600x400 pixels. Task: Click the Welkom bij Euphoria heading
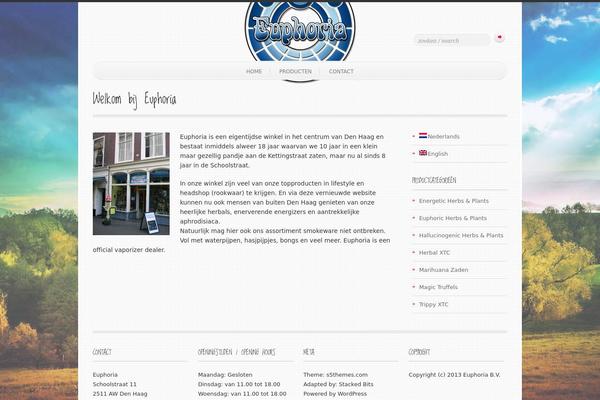pyautogui.click(x=134, y=100)
